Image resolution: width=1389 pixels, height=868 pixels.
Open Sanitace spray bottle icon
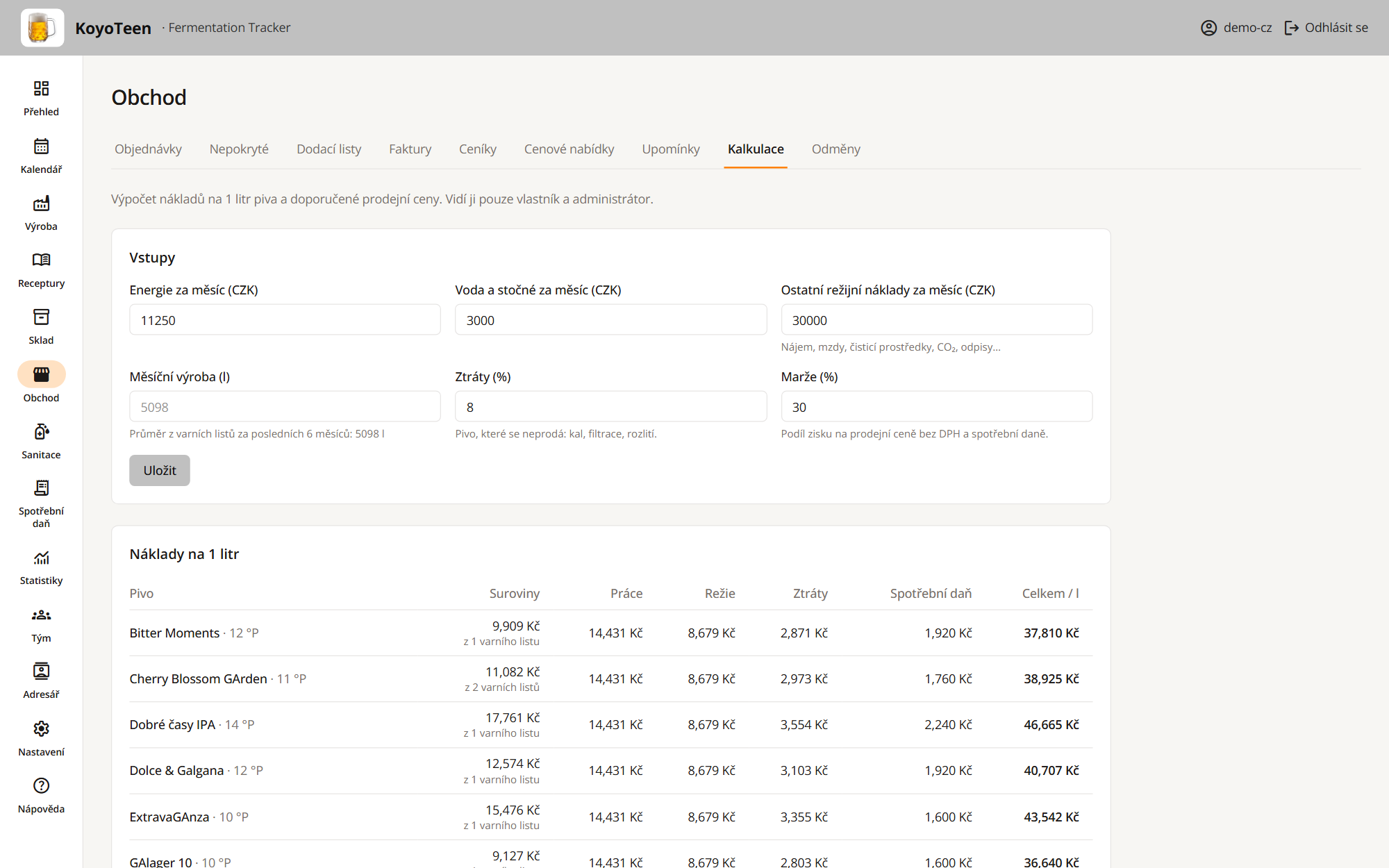[41, 431]
